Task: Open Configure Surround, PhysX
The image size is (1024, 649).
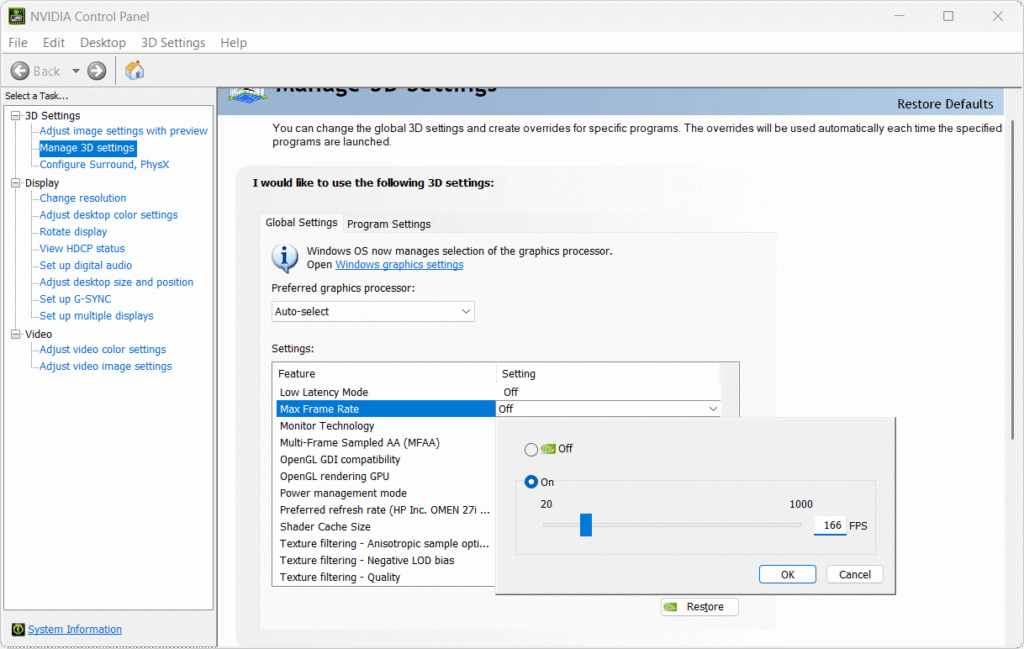Action: [104, 165]
